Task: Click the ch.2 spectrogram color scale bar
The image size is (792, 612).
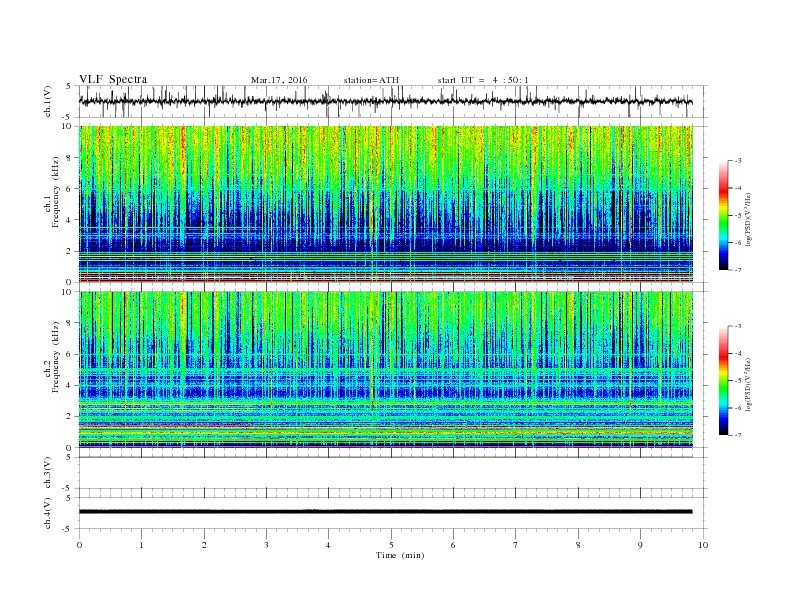Action: coord(723,380)
